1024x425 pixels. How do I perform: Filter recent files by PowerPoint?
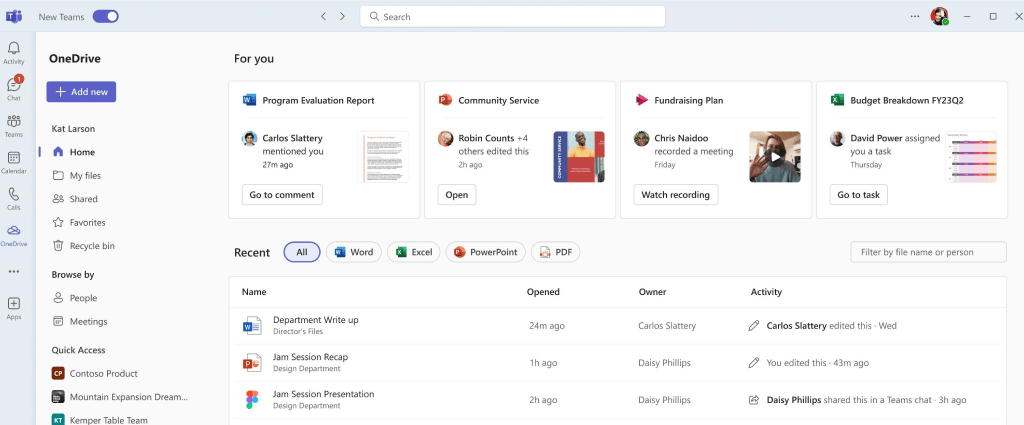pyautogui.click(x=485, y=252)
